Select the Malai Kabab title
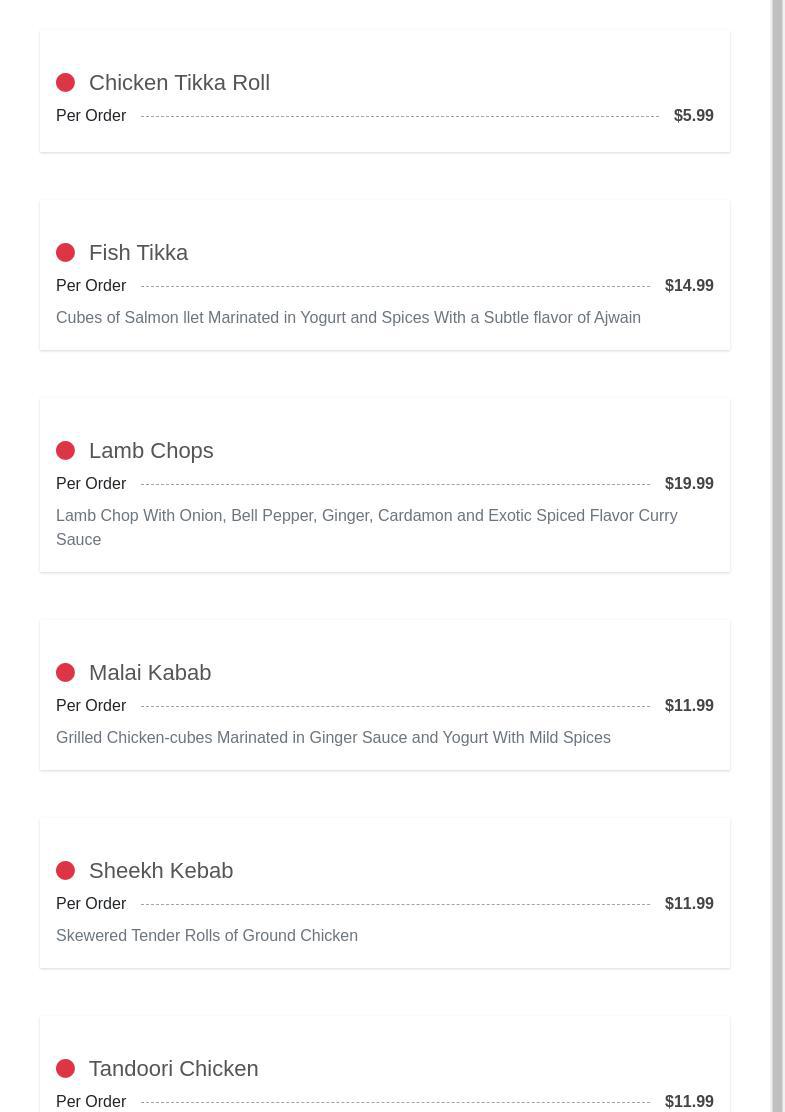Screen dimensions: 785x1112 [150, 673]
